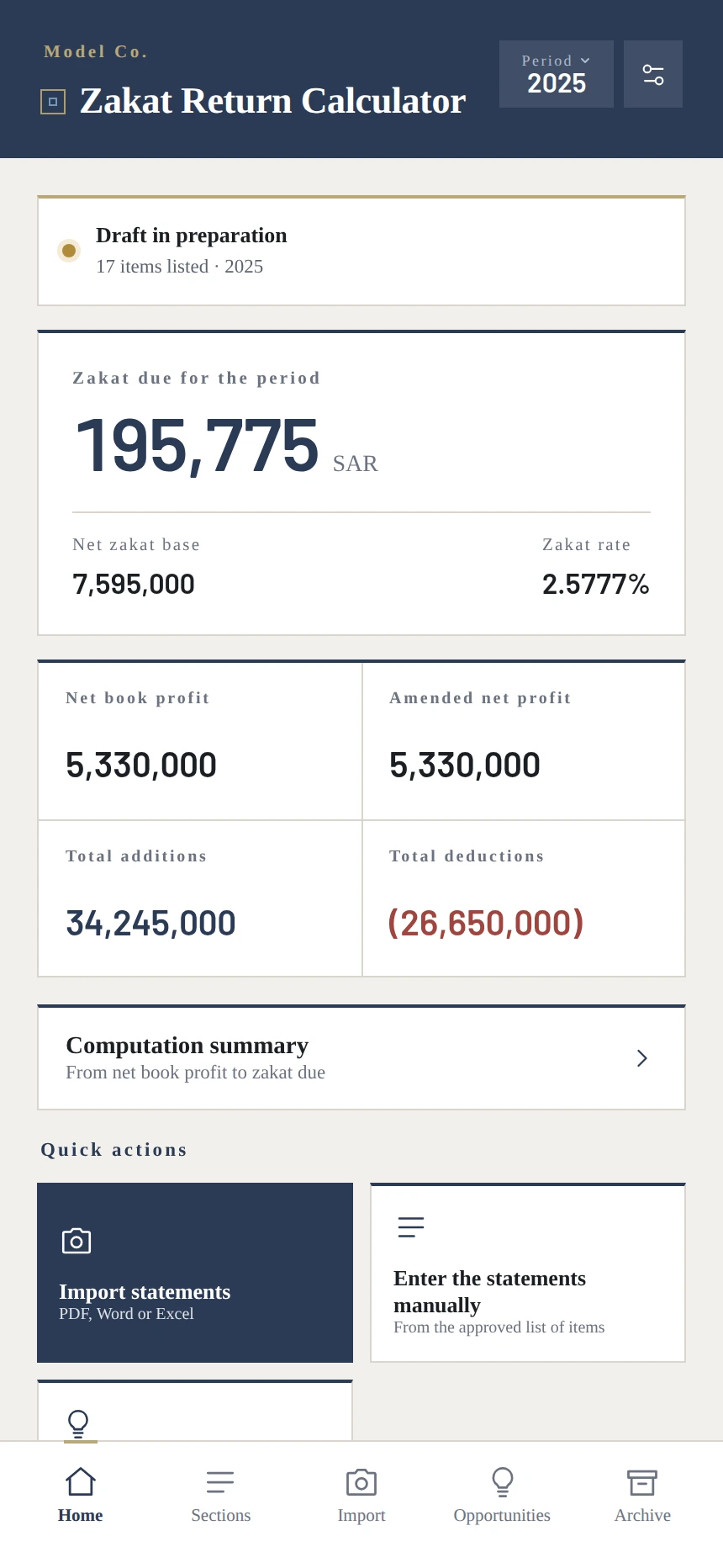Viewport: 723px width, 1568px height.
Task: Click the Zakat due for the period label
Action: point(197,378)
